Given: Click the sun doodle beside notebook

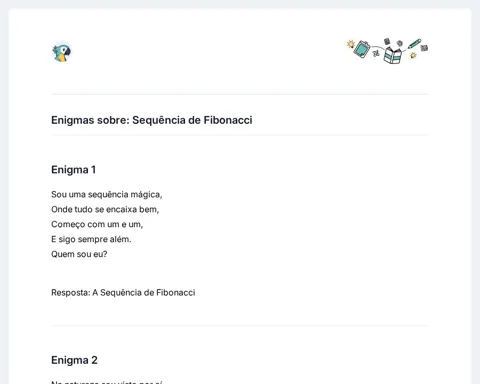Looking at the screenshot, I should [351, 44].
